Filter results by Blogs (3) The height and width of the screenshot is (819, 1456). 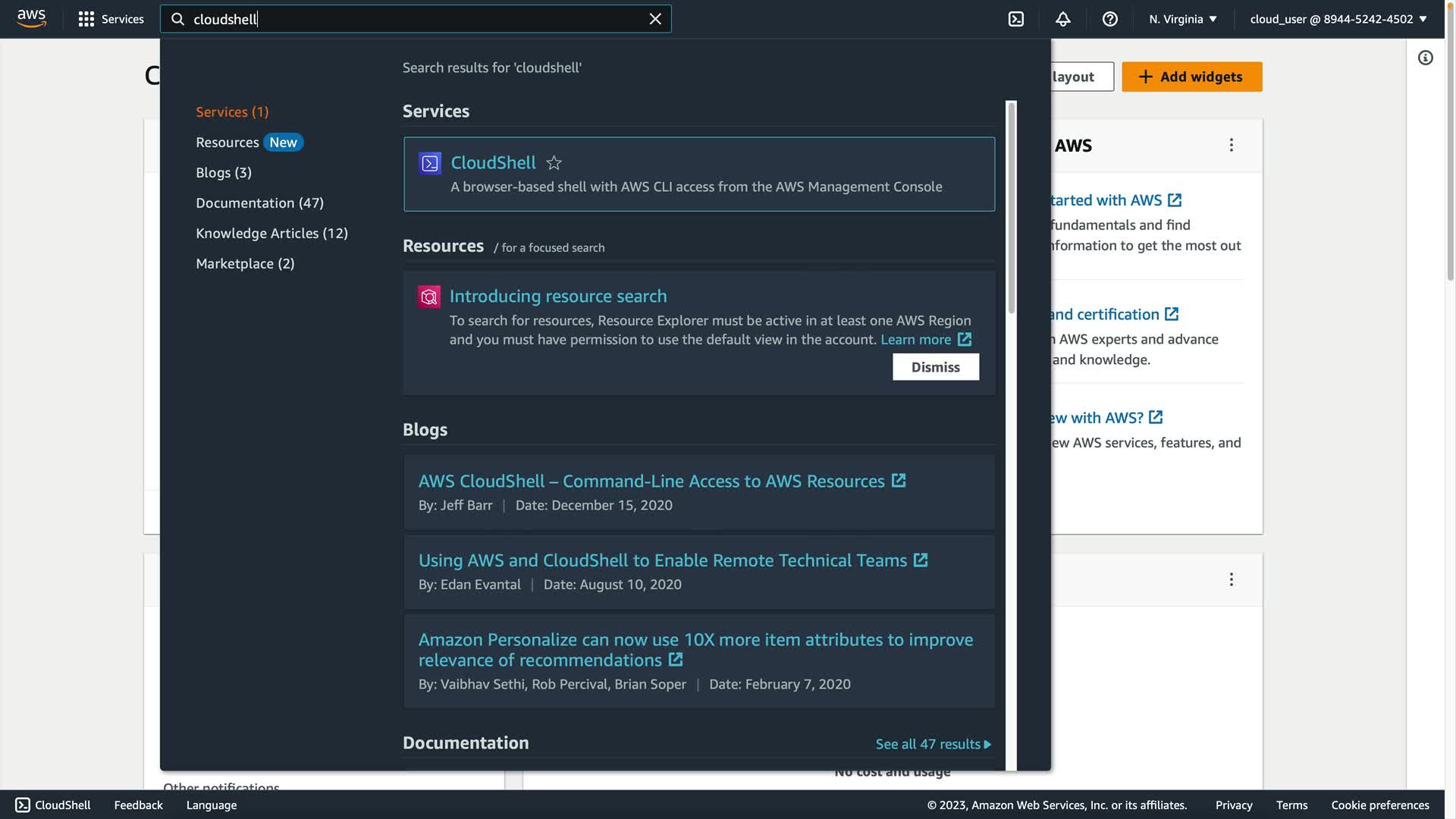tap(224, 173)
